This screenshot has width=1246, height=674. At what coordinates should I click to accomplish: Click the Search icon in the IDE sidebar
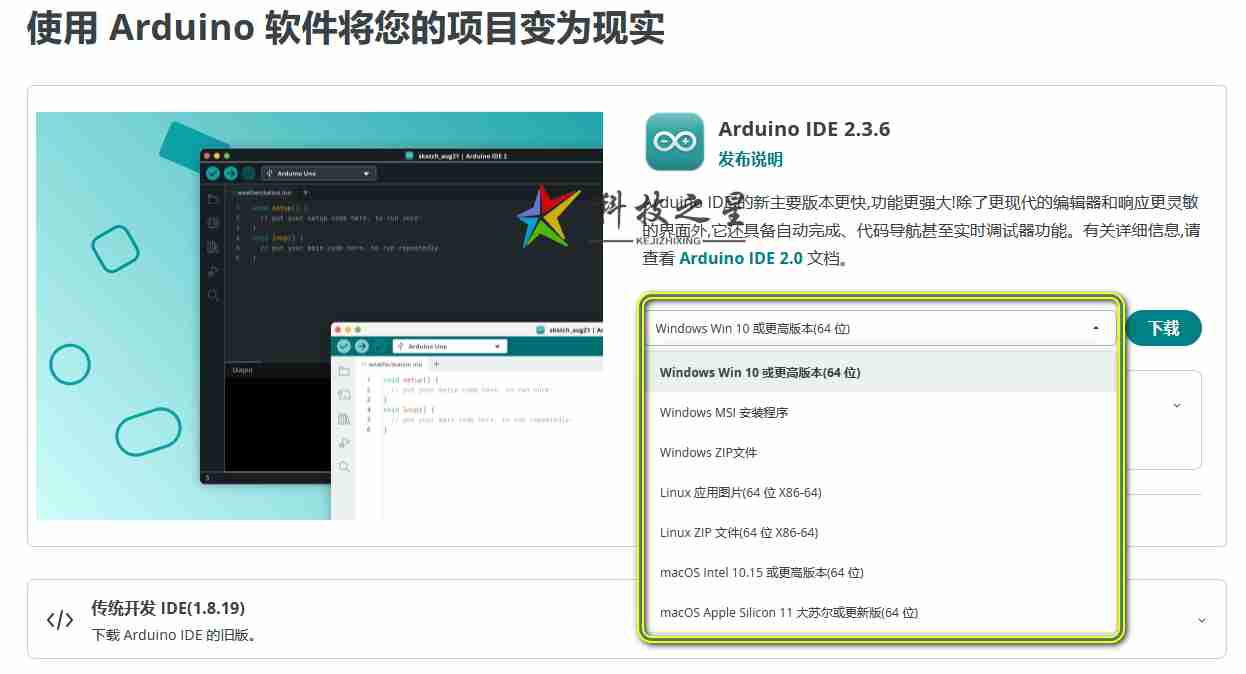coord(212,291)
